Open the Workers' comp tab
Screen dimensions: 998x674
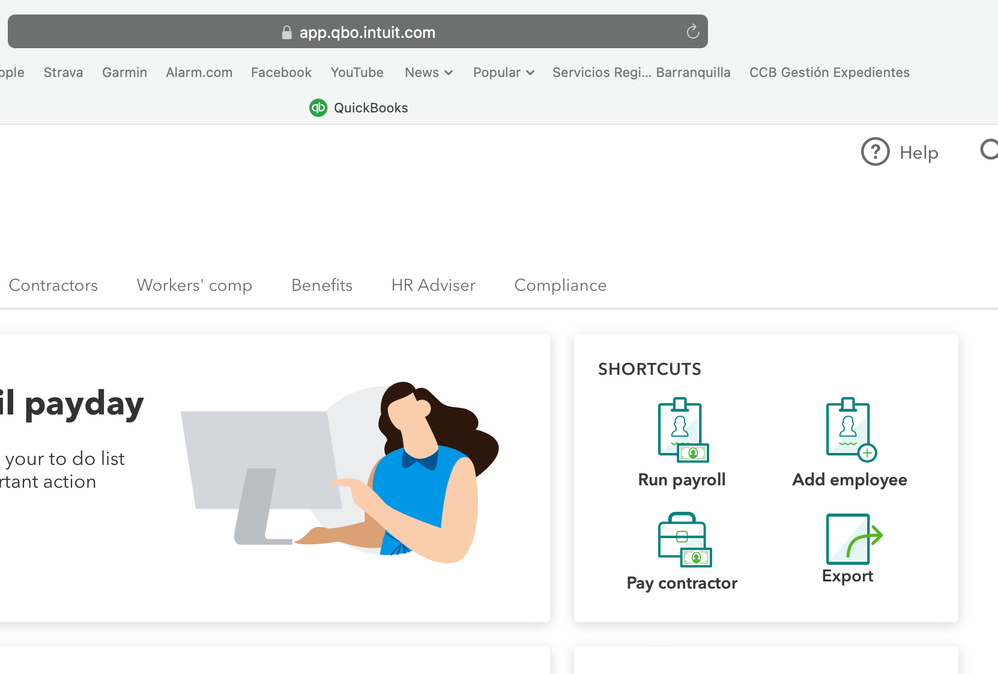194,285
